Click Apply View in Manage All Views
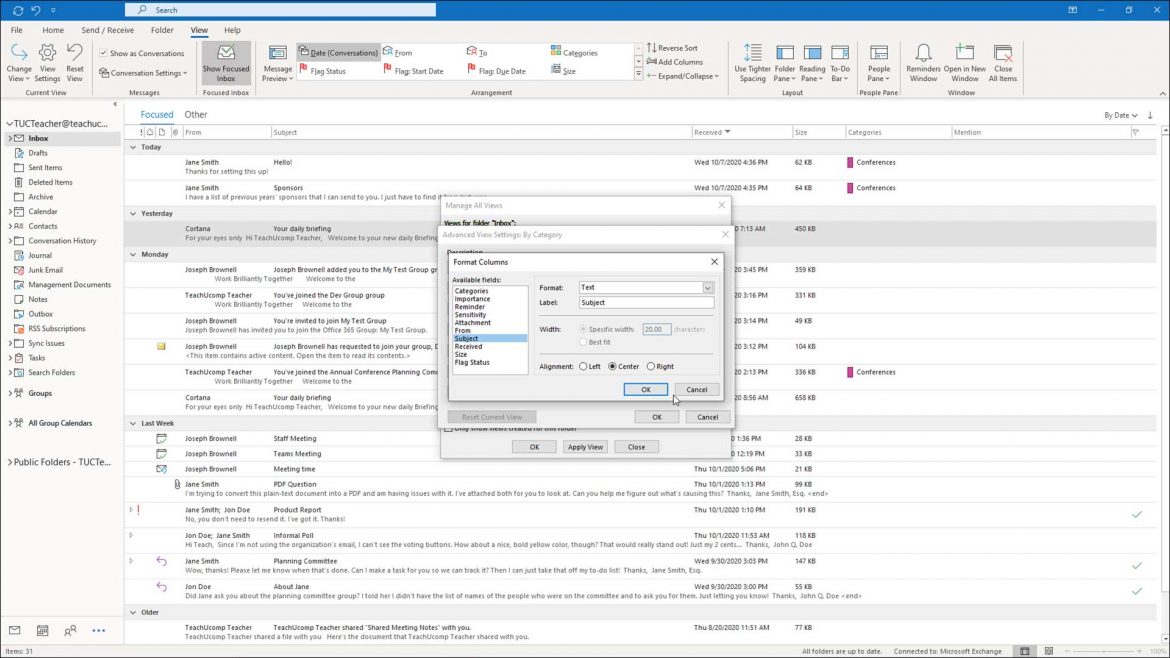 pos(585,447)
